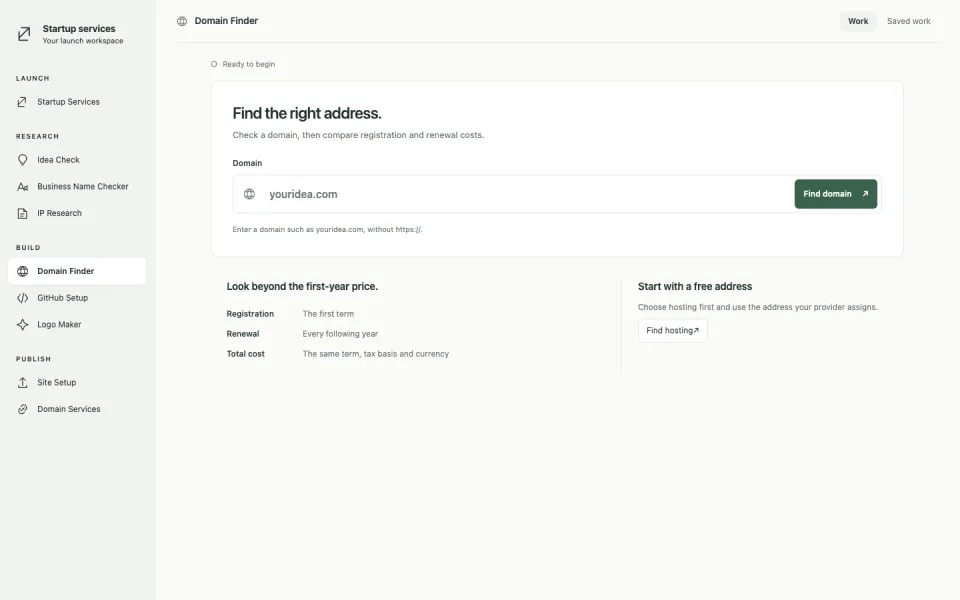The width and height of the screenshot is (960, 600).
Task: Click the globe icon beside the Domain Finder header
Action: (182, 21)
